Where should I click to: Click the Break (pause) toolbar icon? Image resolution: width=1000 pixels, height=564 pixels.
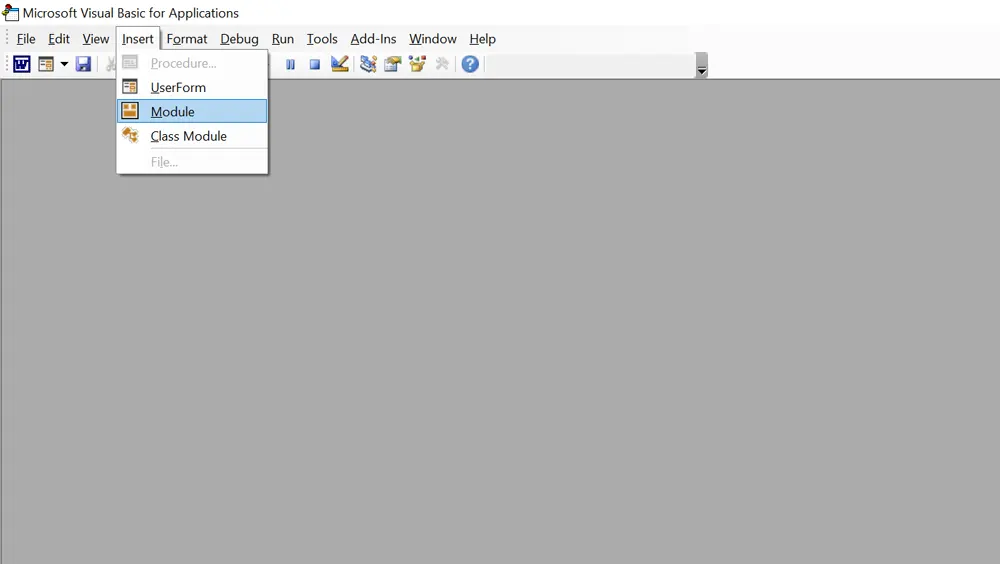pyautogui.click(x=290, y=64)
